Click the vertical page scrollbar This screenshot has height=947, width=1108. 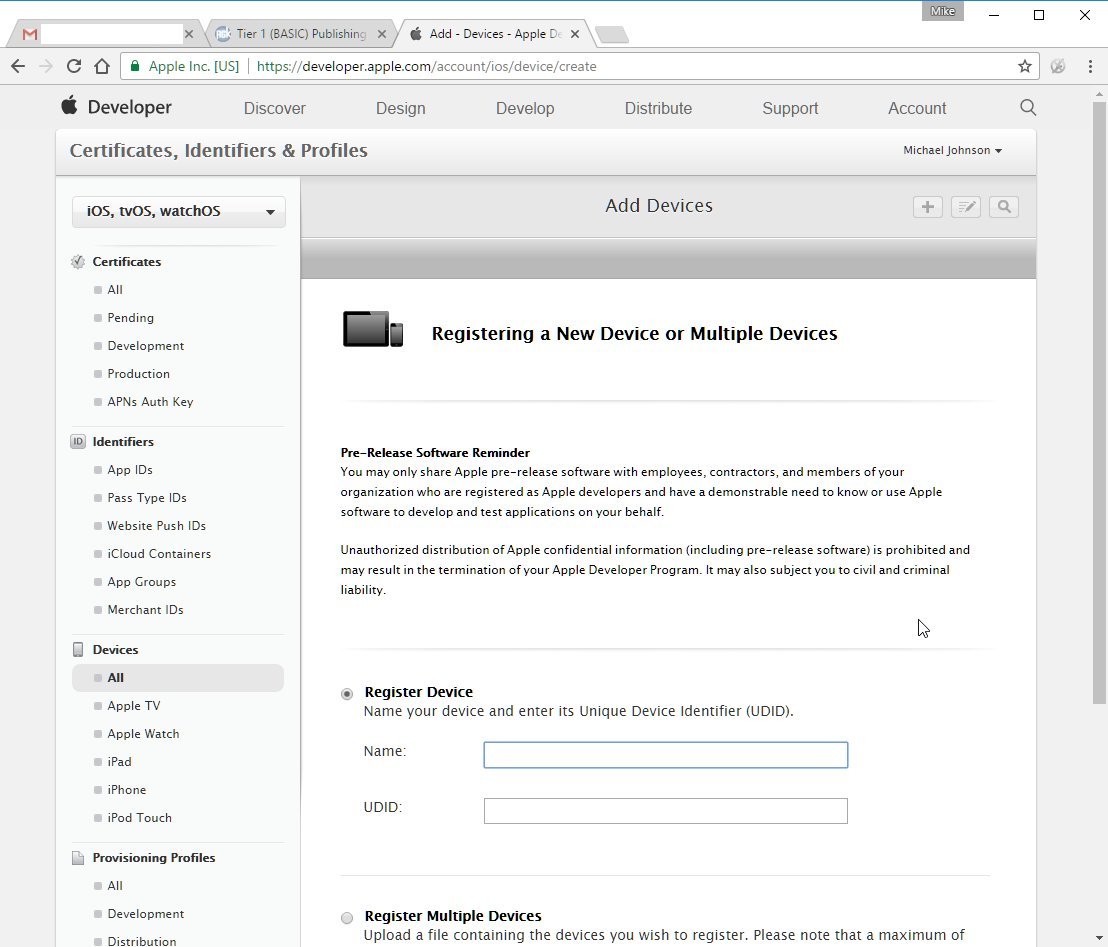[x=1099, y=403]
